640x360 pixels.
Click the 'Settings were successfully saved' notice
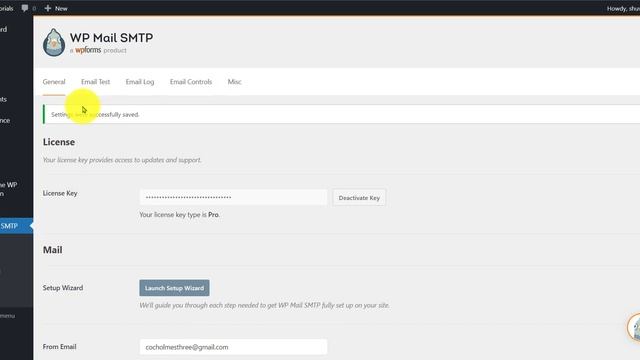341,114
